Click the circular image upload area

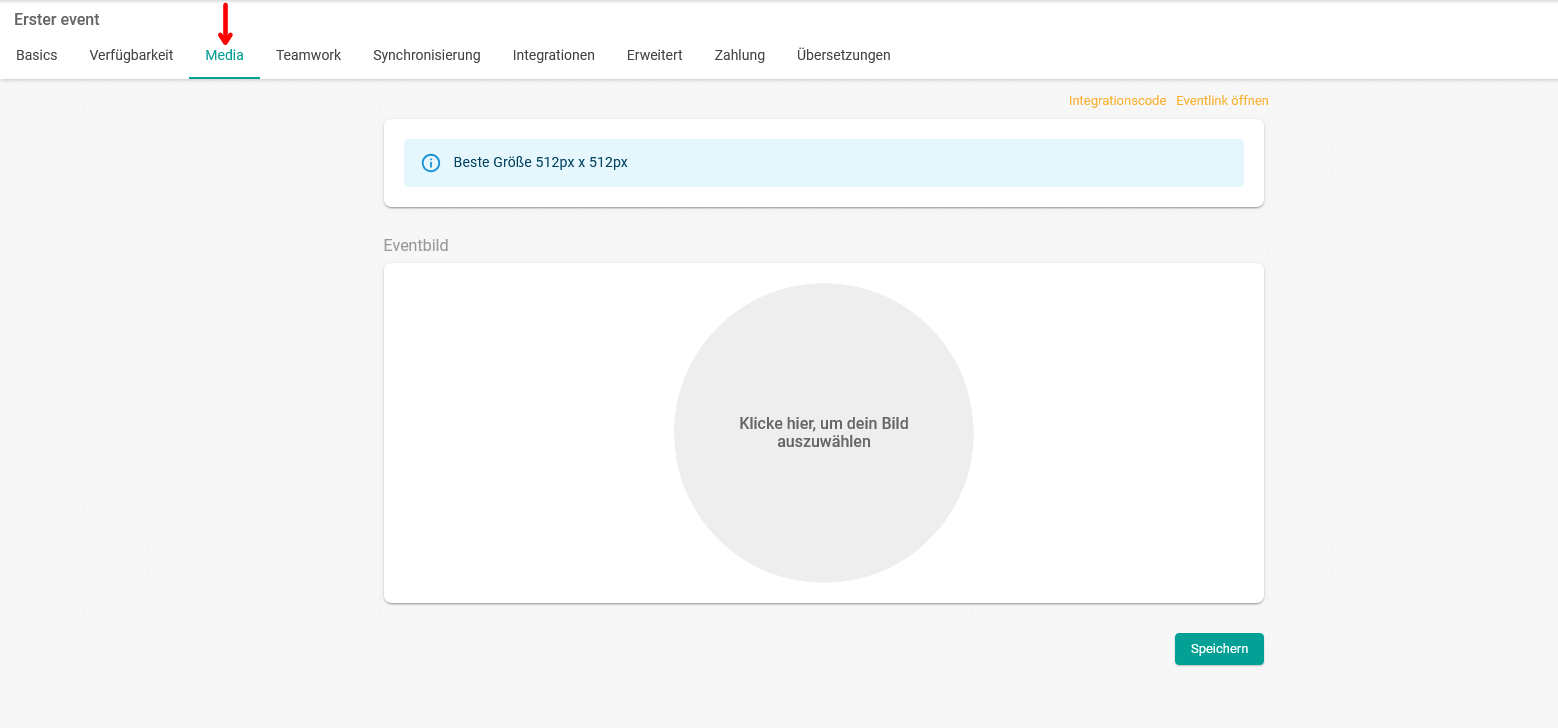[824, 433]
